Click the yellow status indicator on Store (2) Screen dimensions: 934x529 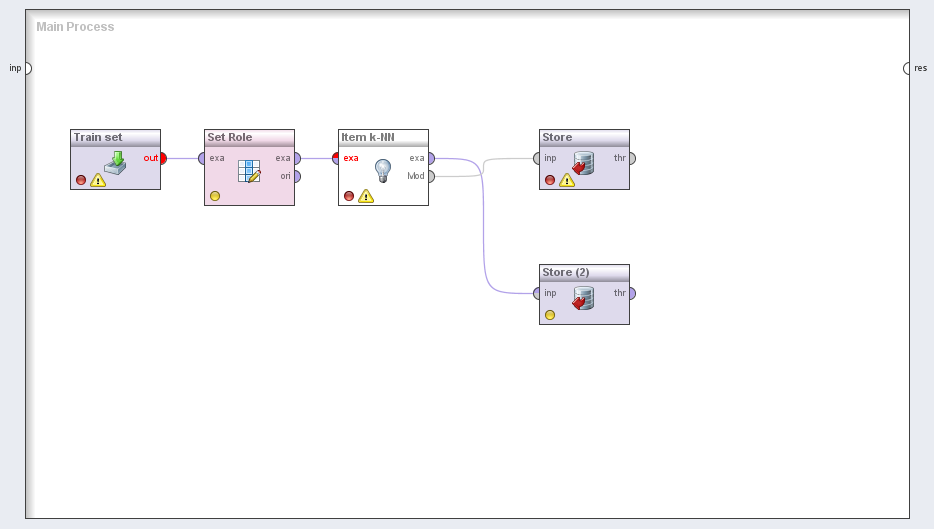click(x=550, y=315)
